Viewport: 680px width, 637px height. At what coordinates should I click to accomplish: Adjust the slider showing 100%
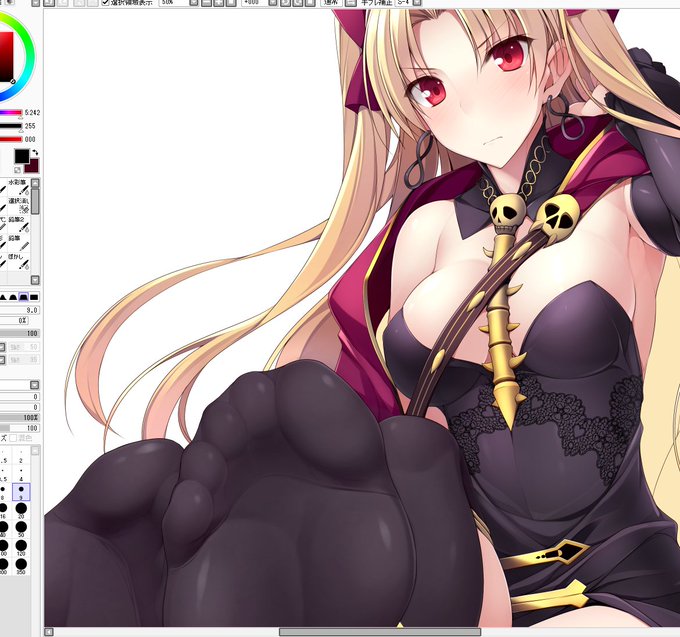pos(20,418)
